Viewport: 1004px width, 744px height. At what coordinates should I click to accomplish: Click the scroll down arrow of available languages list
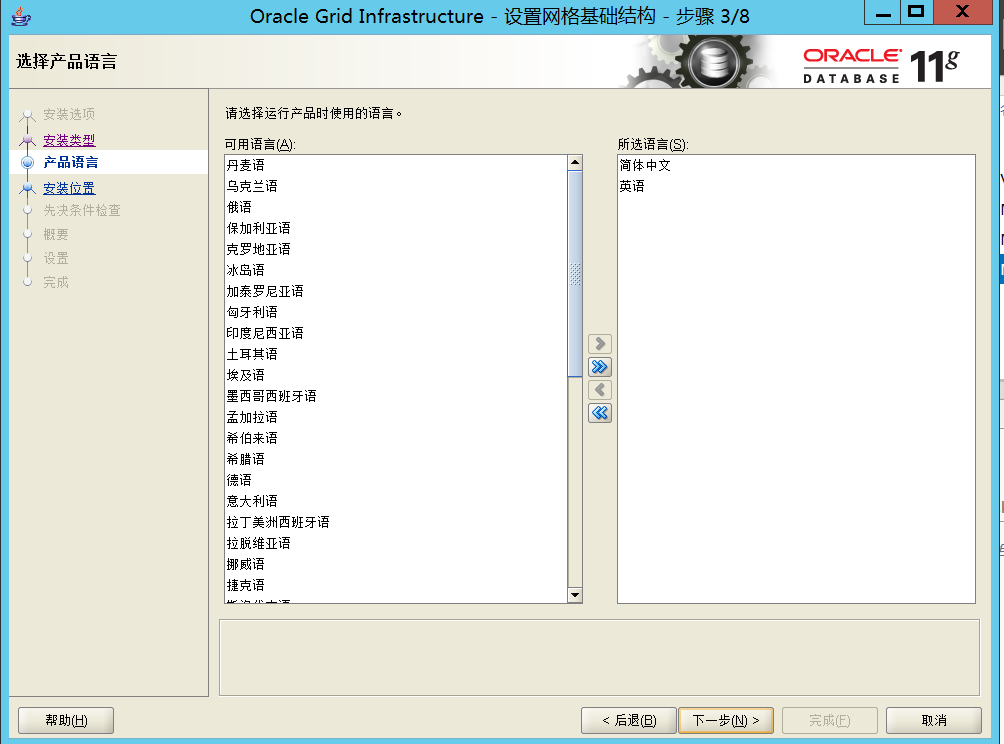(574, 595)
